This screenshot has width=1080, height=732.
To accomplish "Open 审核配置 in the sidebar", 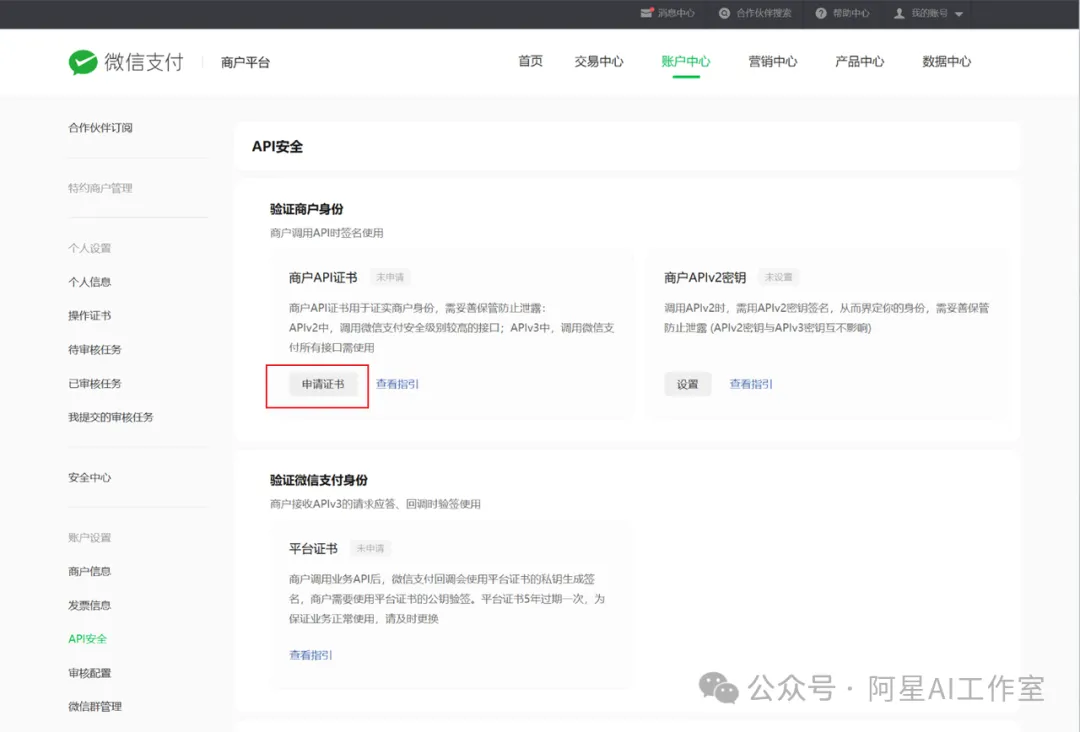I will [x=90, y=672].
